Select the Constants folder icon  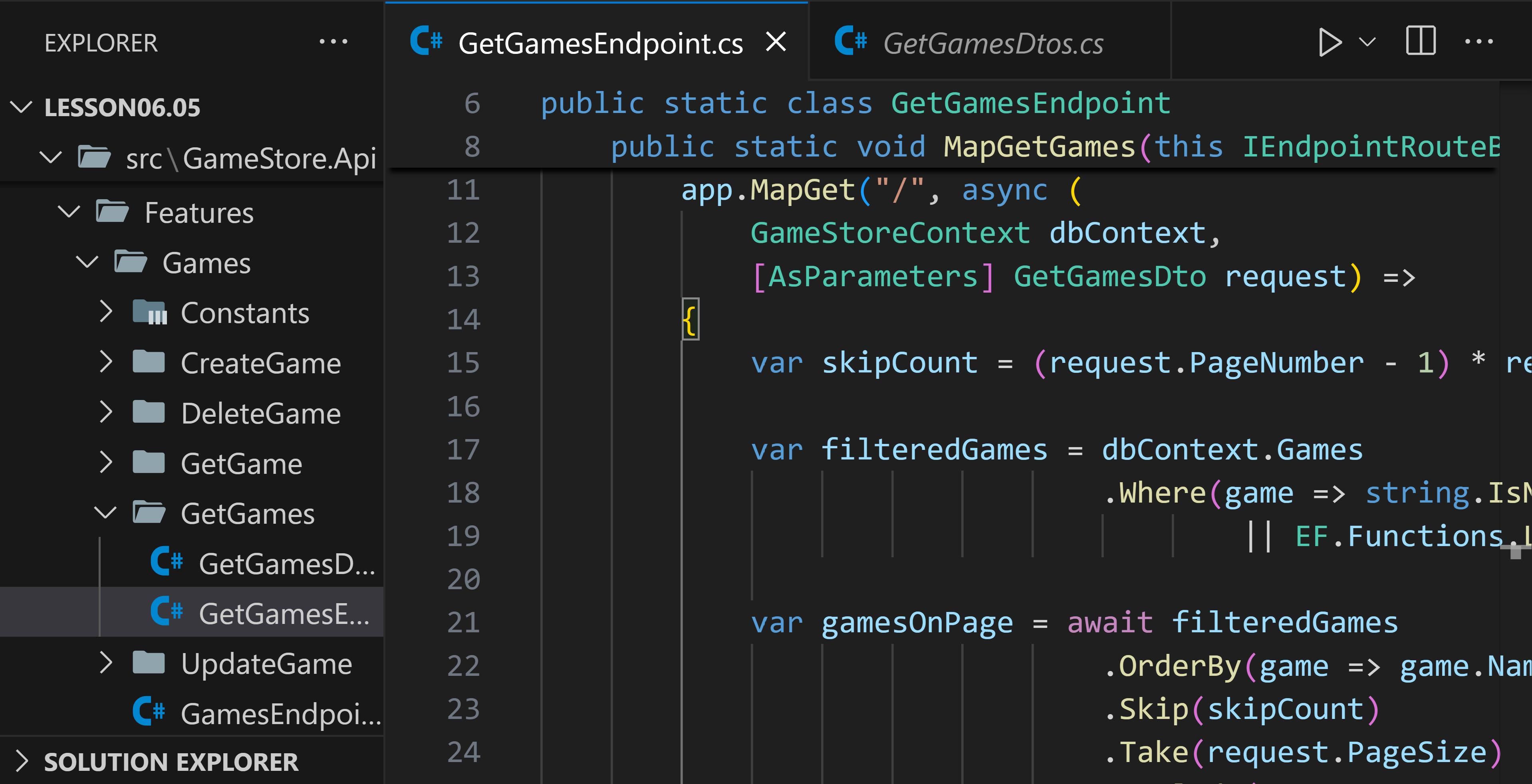click(x=149, y=312)
